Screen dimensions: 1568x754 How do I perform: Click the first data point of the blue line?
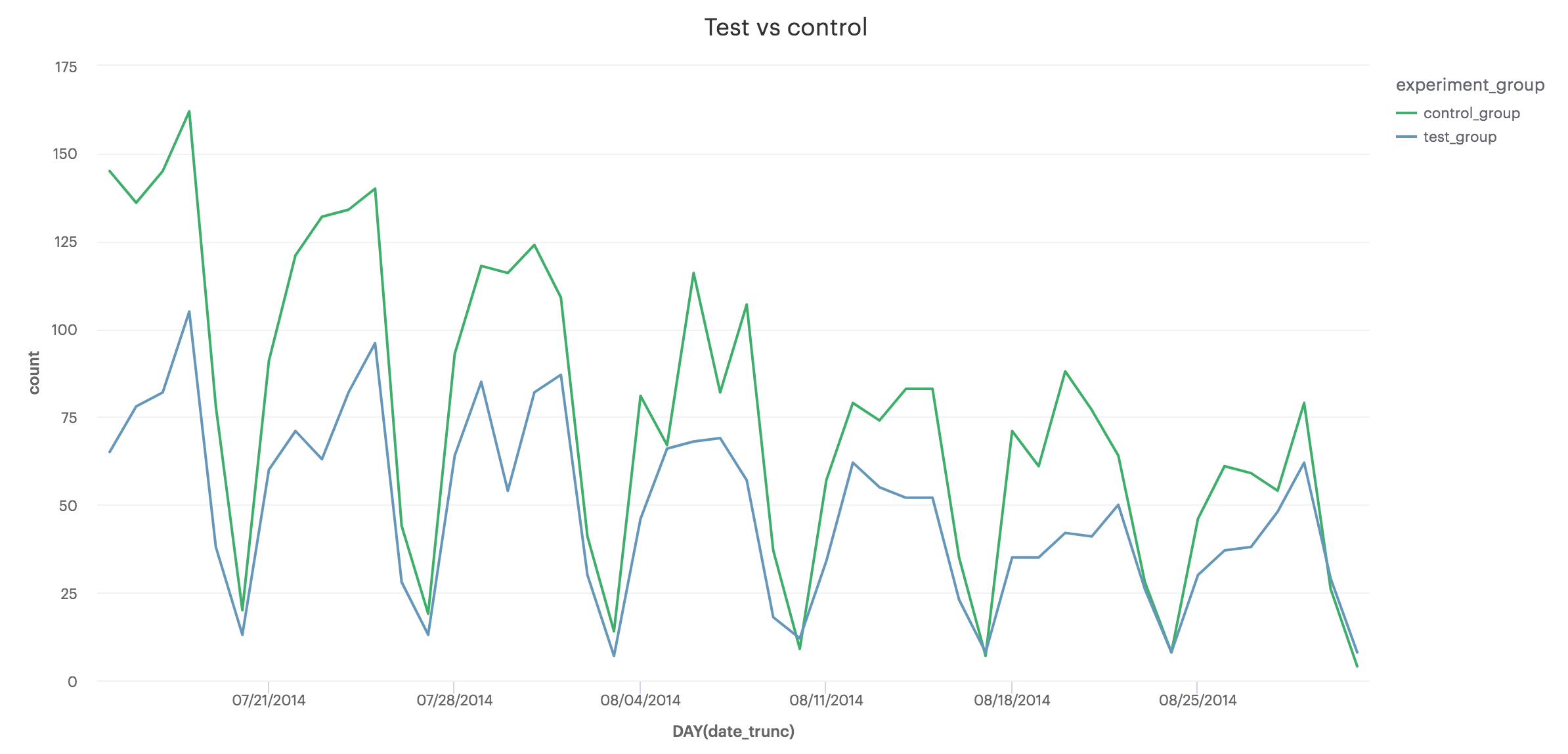[x=110, y=452]
